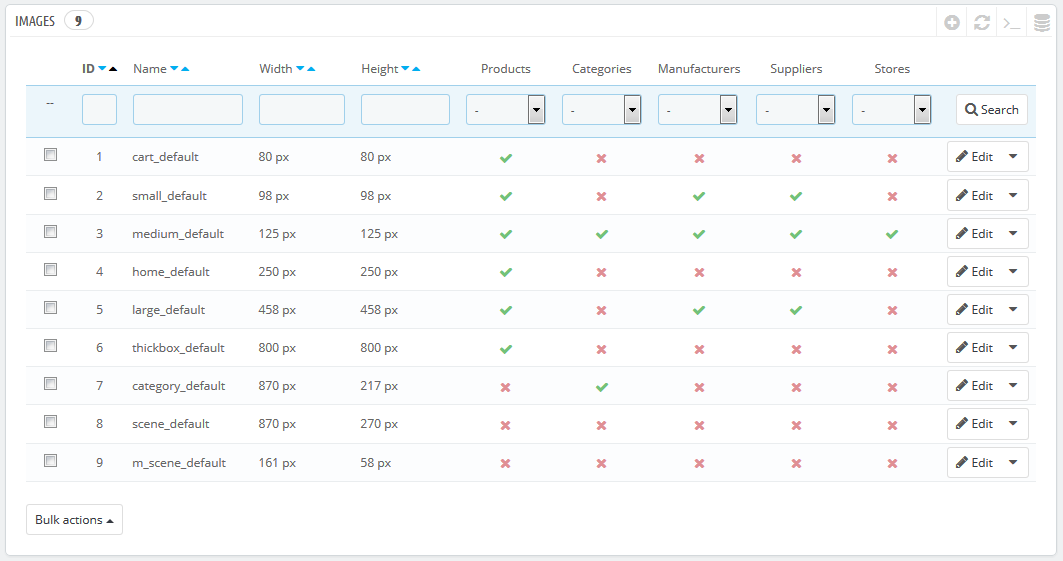Click the scene_default name cell
Image resolution: width=1063 pixels, height=561 pixels.
171,423
